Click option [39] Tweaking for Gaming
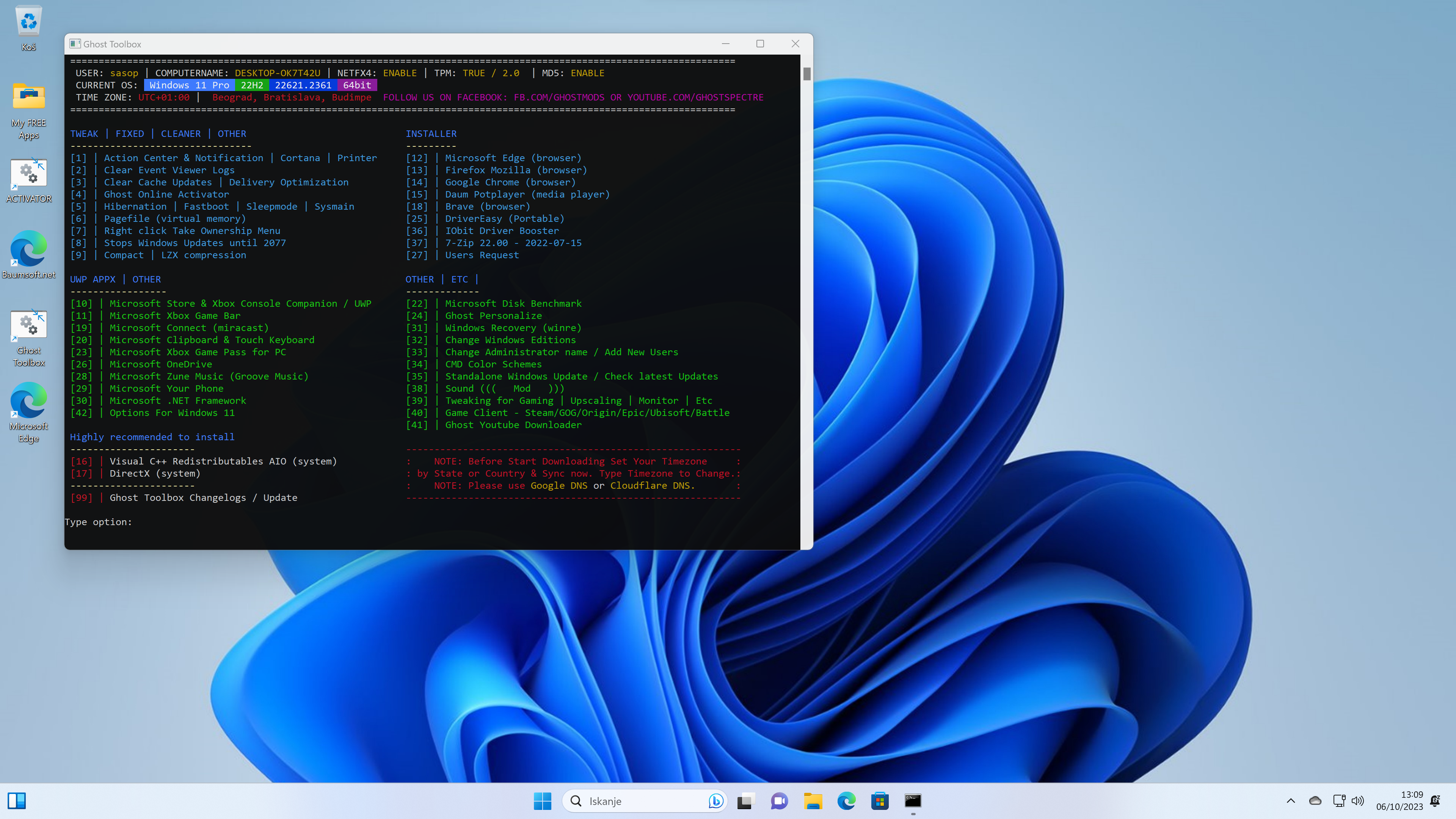Viewport: 1456px width, 819px height. point(559,401)
